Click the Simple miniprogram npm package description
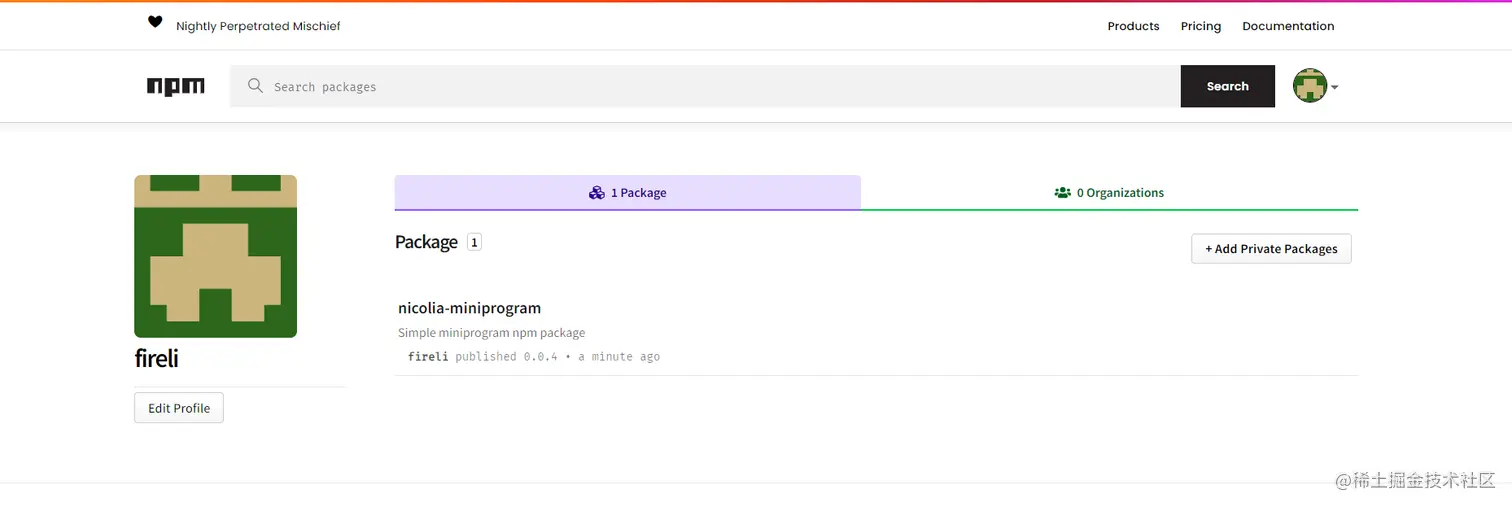This screenshot has width=1512, height=507. point(491,333)
